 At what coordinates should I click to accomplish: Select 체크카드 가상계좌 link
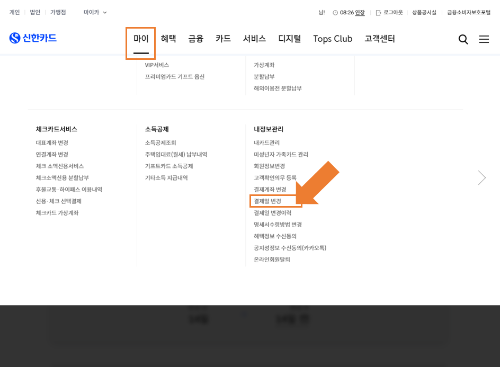click(x=57, y=213)
